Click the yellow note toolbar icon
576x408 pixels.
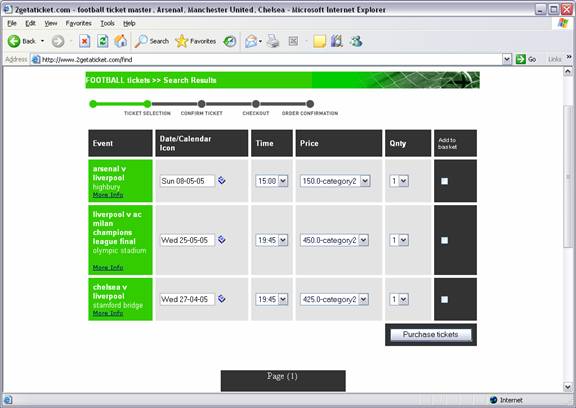(x=319, y=41)
